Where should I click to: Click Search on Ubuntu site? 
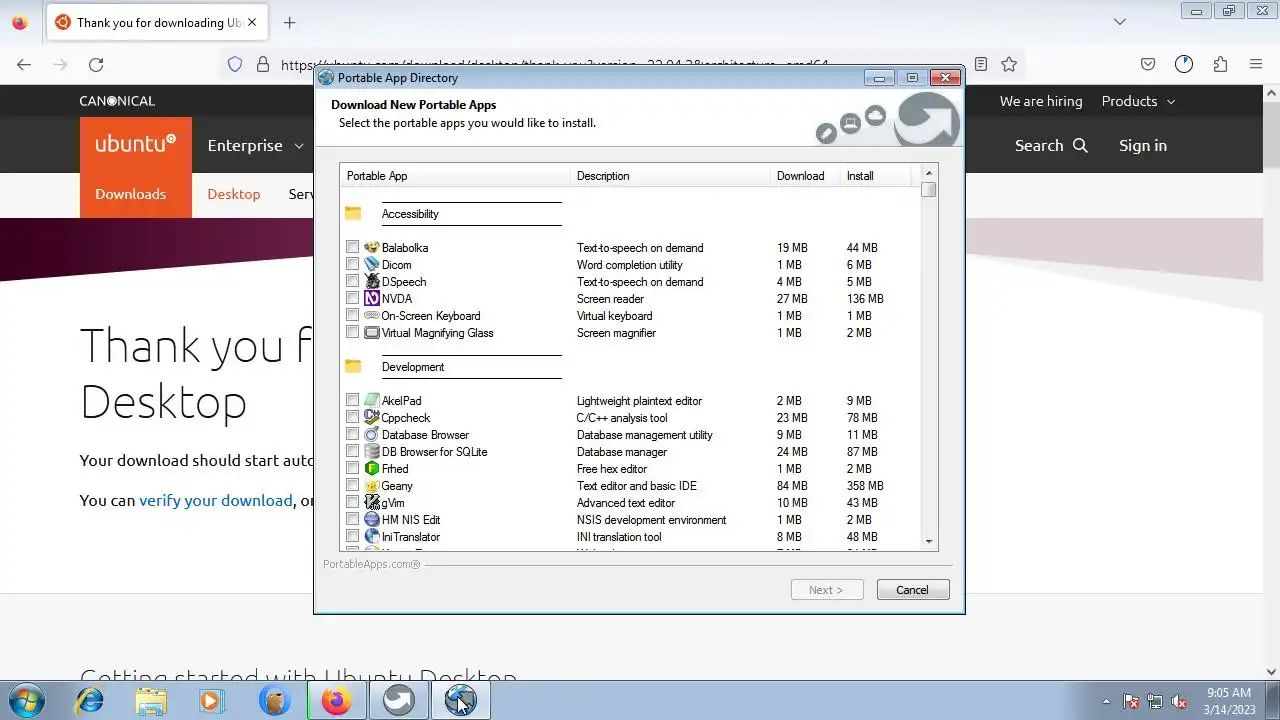coord(1051,145)
